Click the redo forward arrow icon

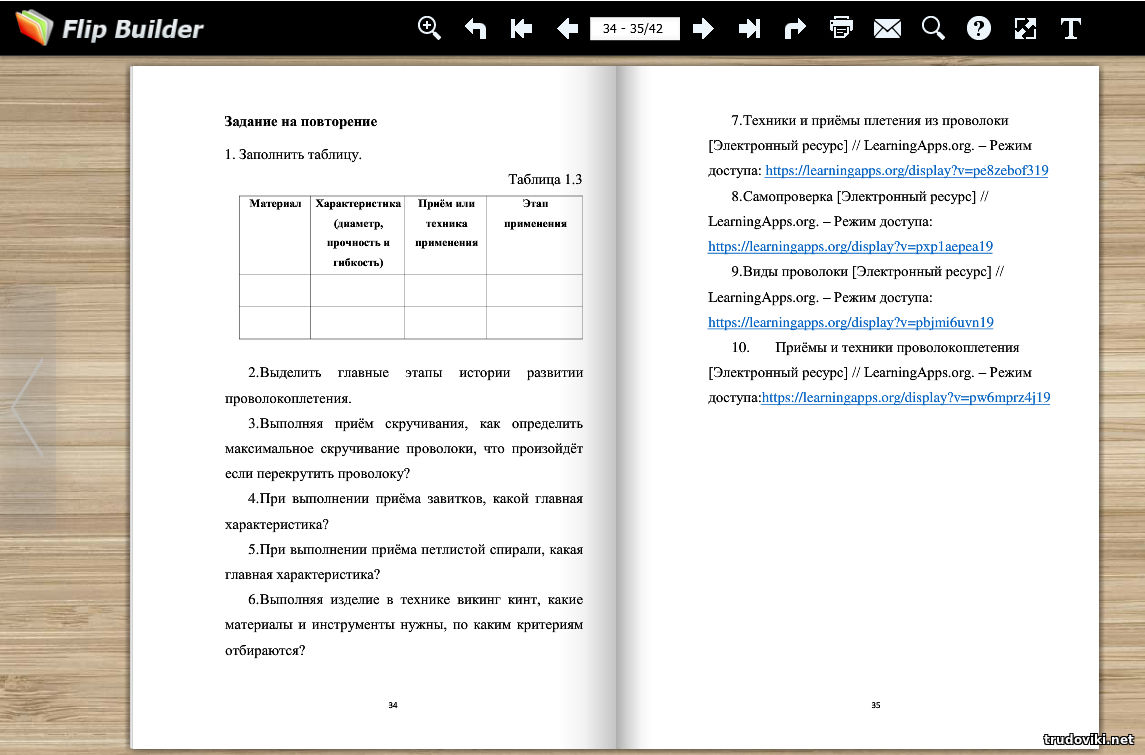click(795, 28)
